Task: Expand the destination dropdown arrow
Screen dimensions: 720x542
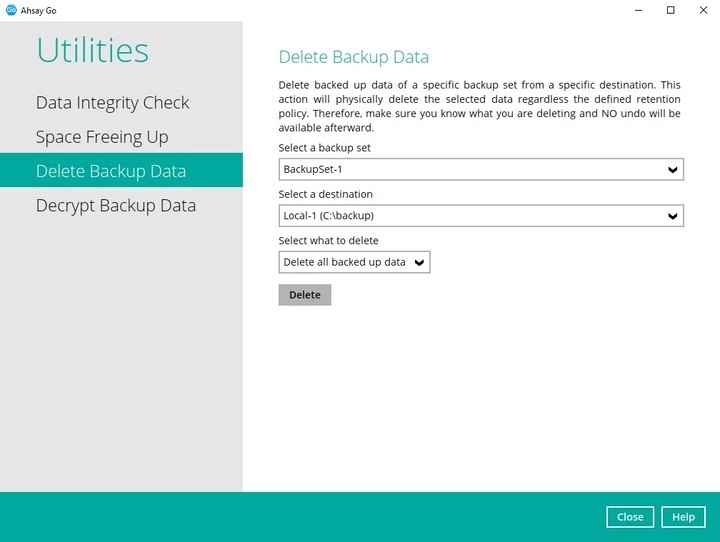Action: pos(672,216)
